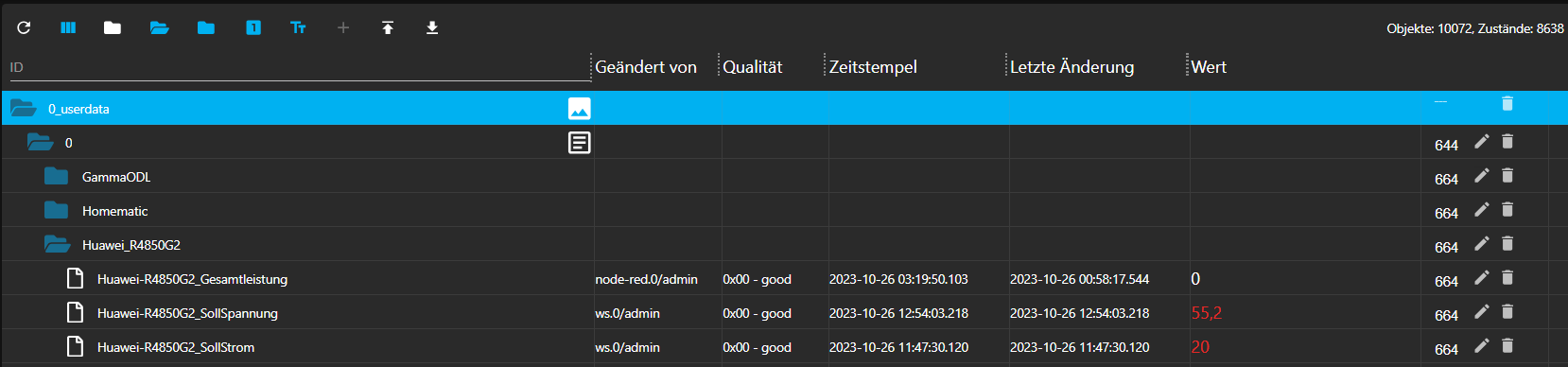Click the expand all folders icon
1568x367 pixels.
159,27
